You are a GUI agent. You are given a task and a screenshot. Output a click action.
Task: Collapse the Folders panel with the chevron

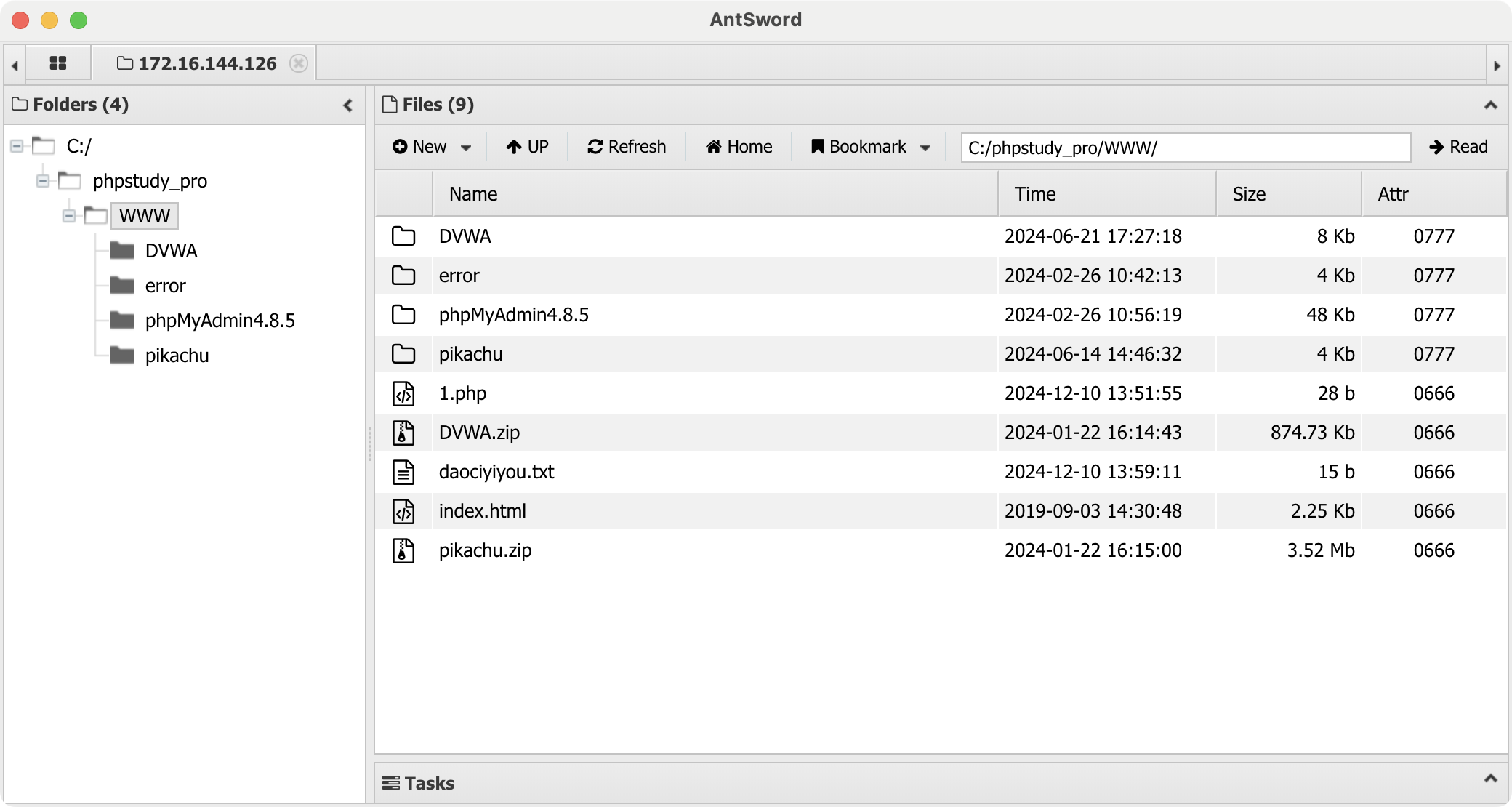[x=348, y=105]
